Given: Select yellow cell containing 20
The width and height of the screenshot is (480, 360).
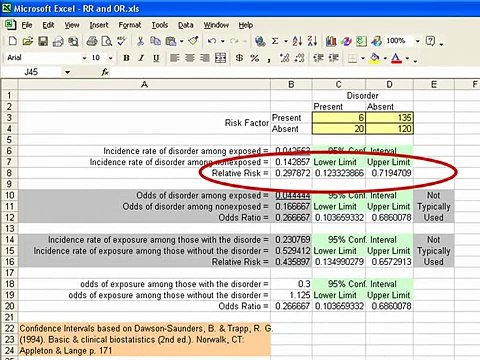Looking at the screenshot, I should click(x=339, y=129).
